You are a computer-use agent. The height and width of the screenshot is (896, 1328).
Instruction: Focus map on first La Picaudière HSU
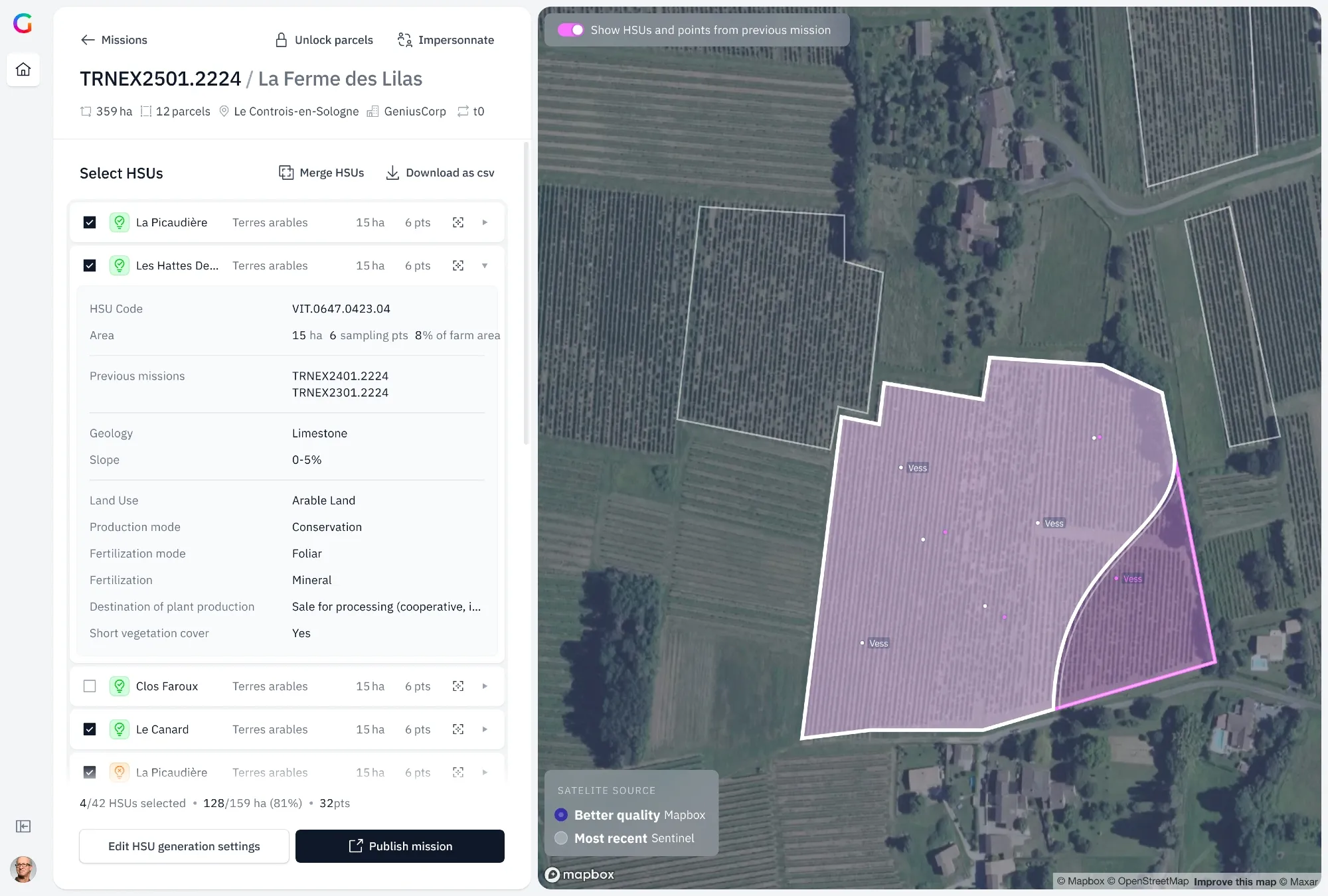(458, 222)
